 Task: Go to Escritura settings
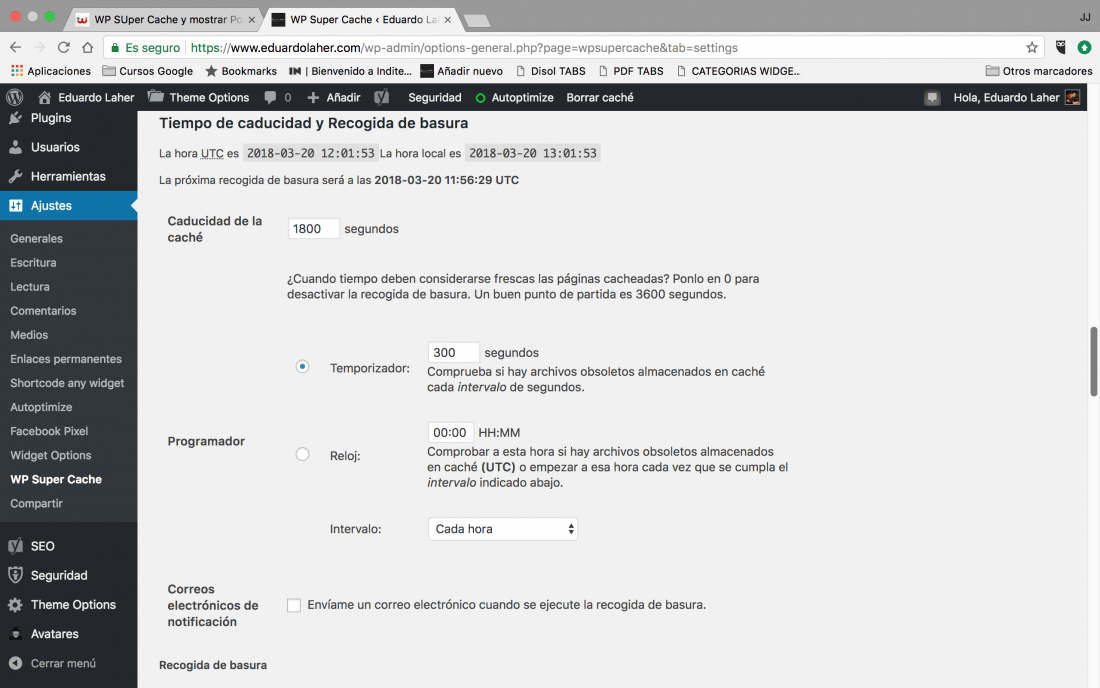point(33,262)
